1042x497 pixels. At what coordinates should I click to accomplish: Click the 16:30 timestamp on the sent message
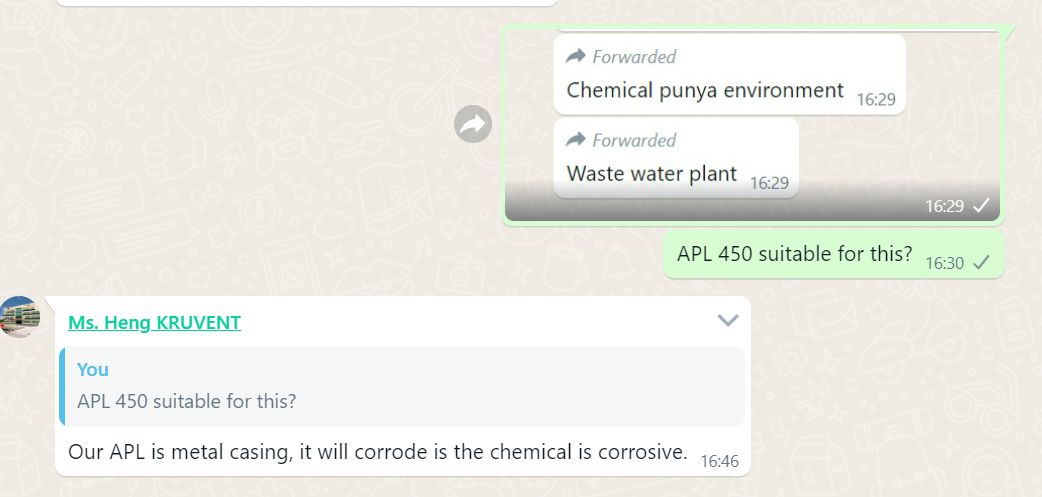click(x=944, y=263)
